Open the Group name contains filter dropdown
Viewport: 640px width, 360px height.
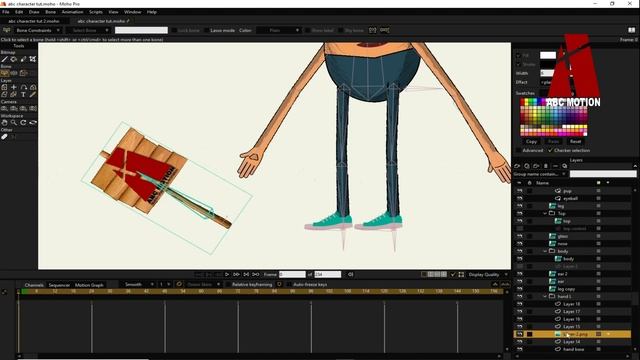point(540,174)
